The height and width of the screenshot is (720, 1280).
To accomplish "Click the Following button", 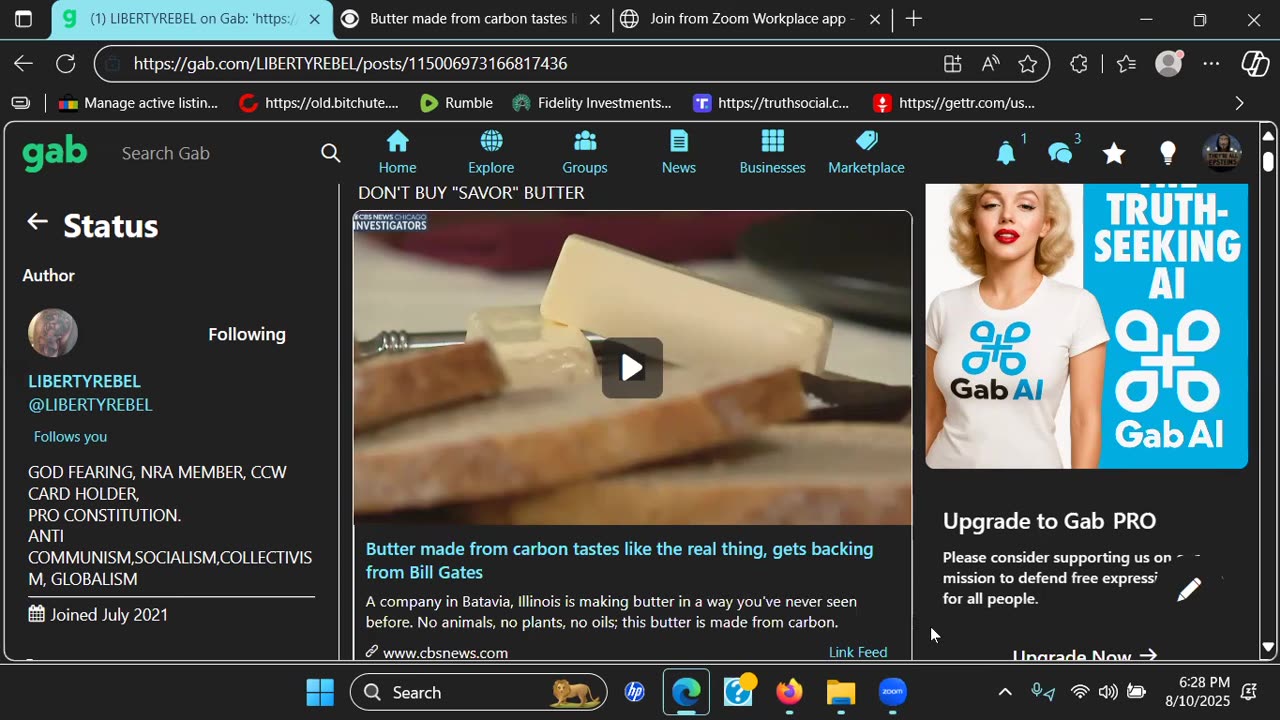I will pos(247,334).
